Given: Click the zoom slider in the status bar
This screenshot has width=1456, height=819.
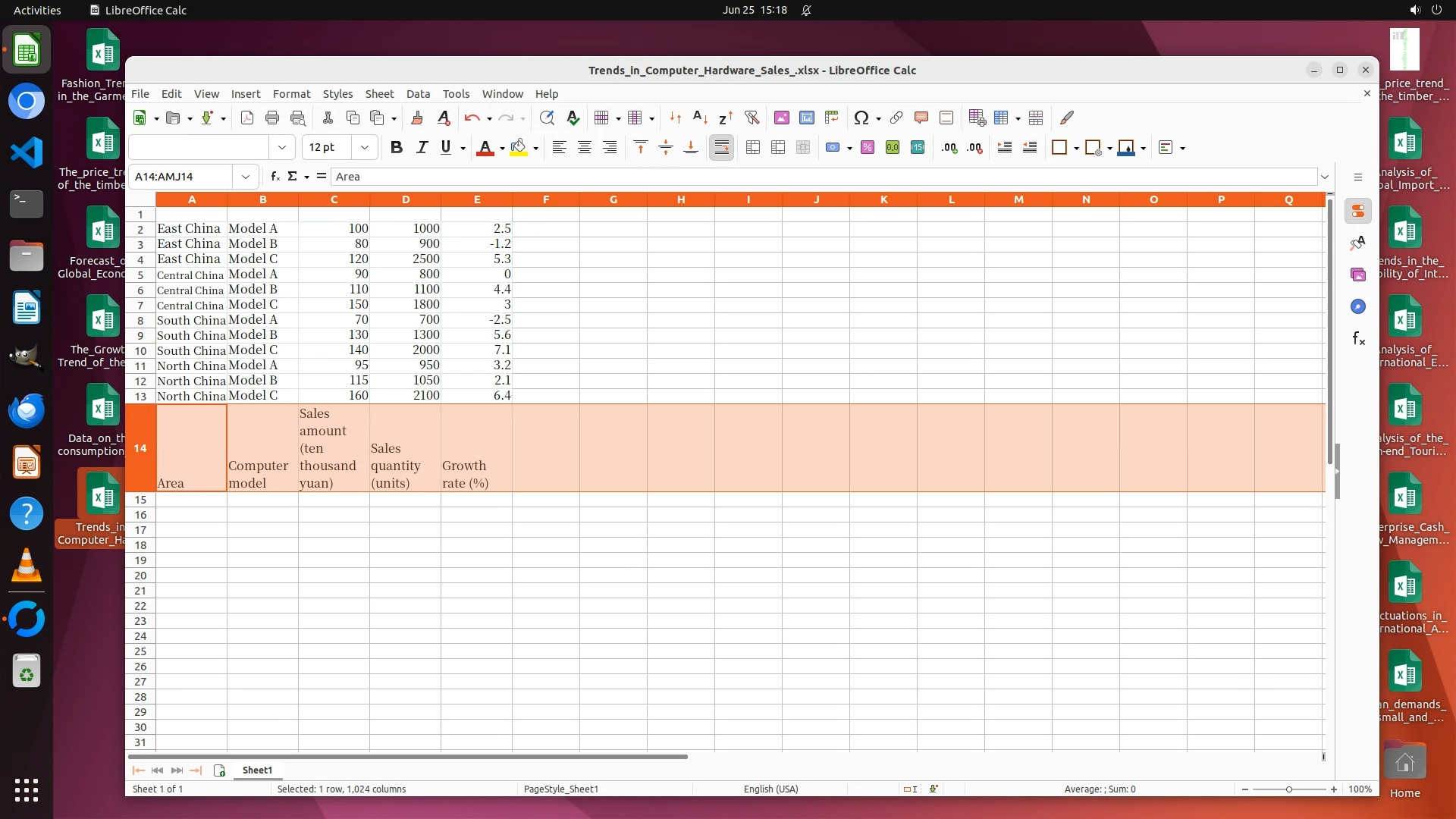Looking at the screenshot, I should pyautogui.click(x=1288, y=789).
